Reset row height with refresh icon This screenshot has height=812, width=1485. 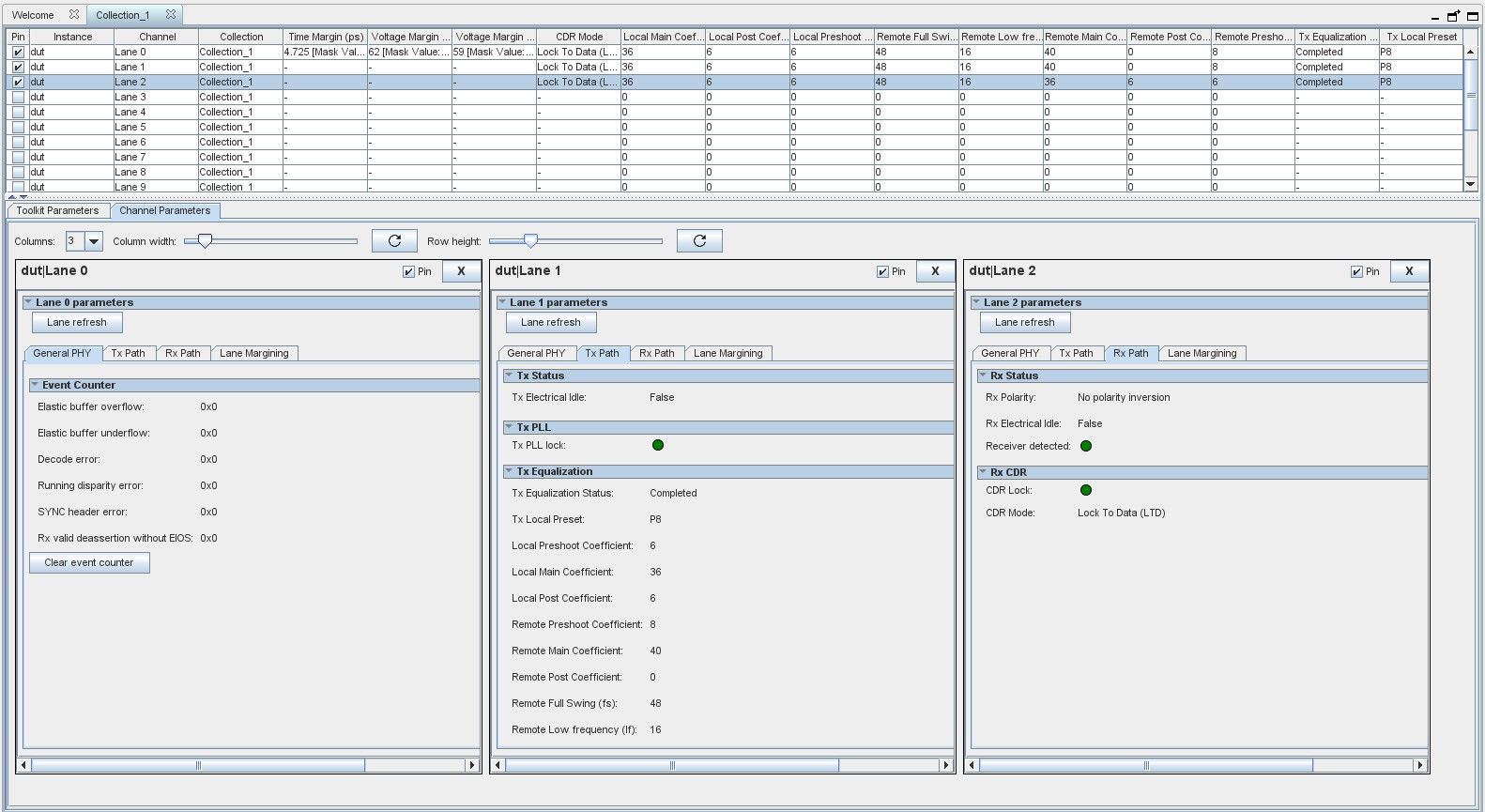(699, 241)
